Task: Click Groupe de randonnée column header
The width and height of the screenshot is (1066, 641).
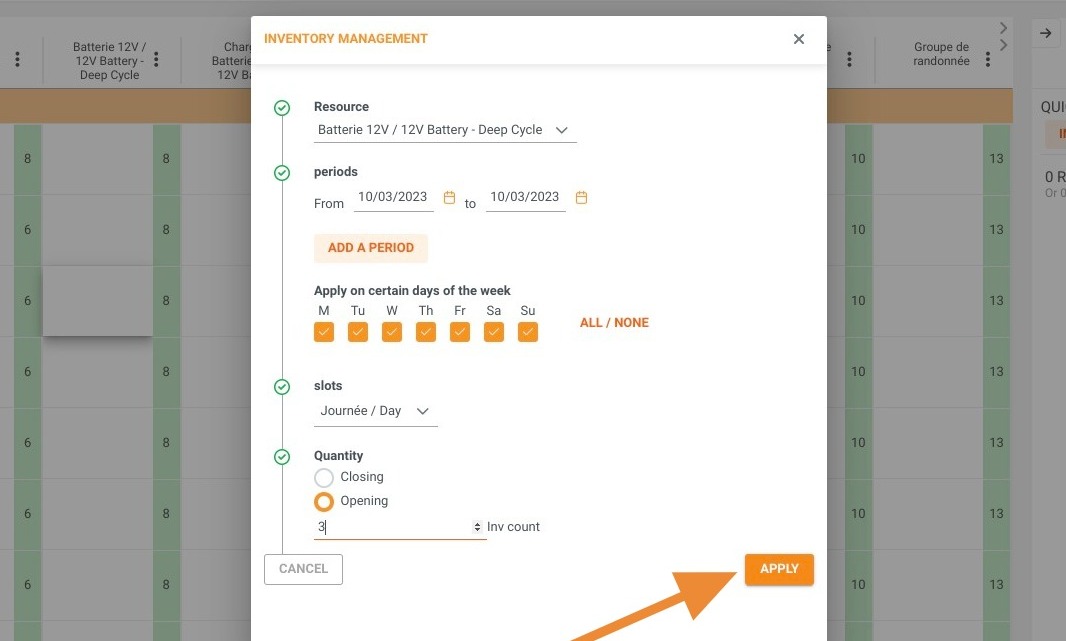Action: click(x=941, y=54)
